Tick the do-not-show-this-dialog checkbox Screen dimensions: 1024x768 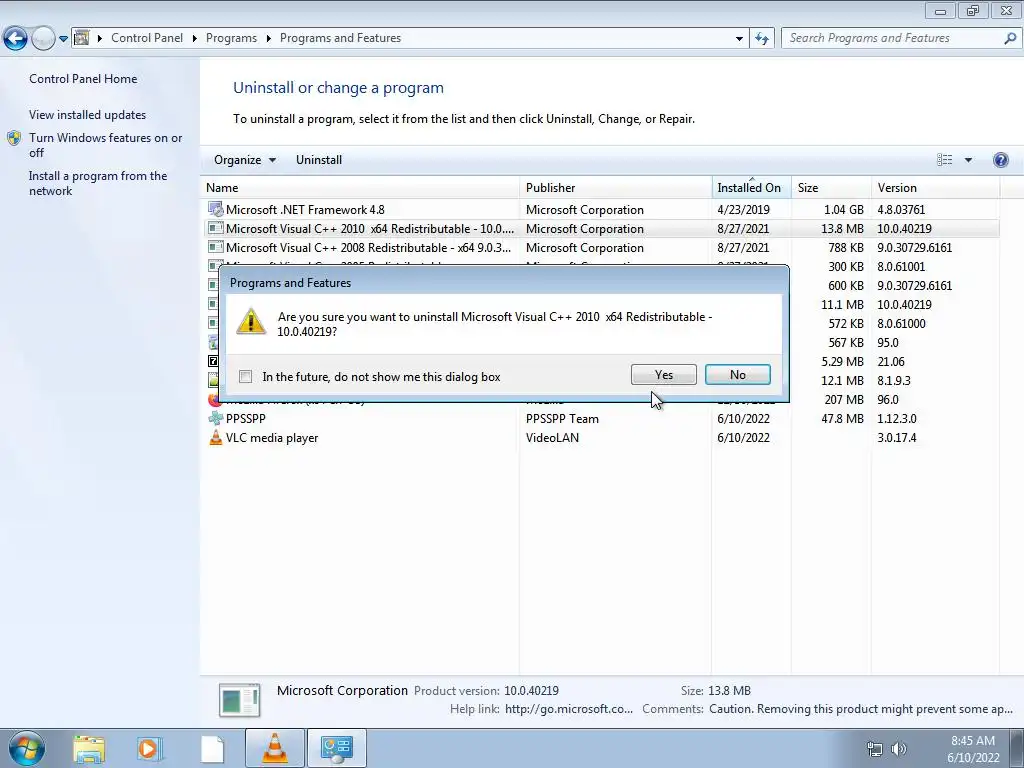coord(246,377)
